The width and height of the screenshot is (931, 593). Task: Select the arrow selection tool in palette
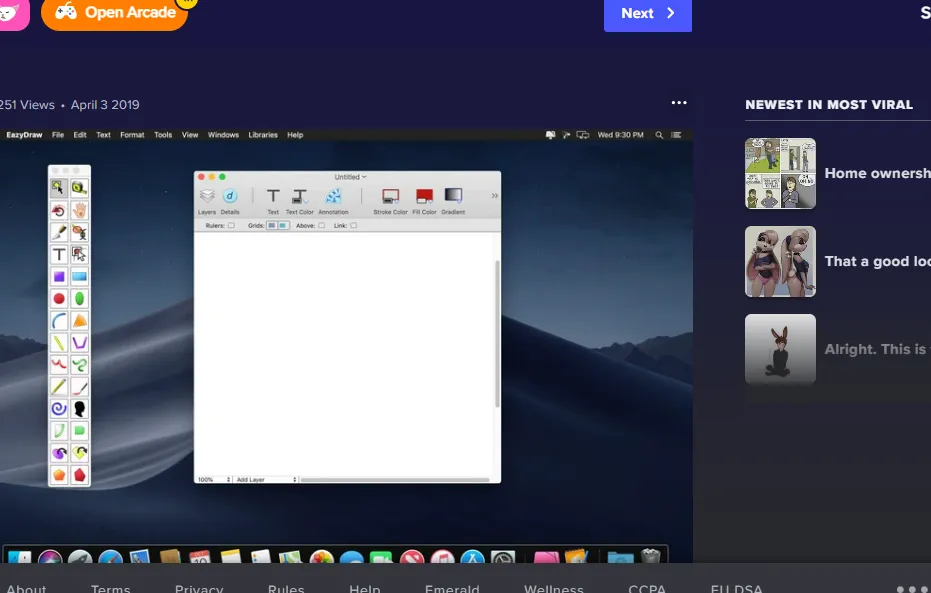click(59, 188)
